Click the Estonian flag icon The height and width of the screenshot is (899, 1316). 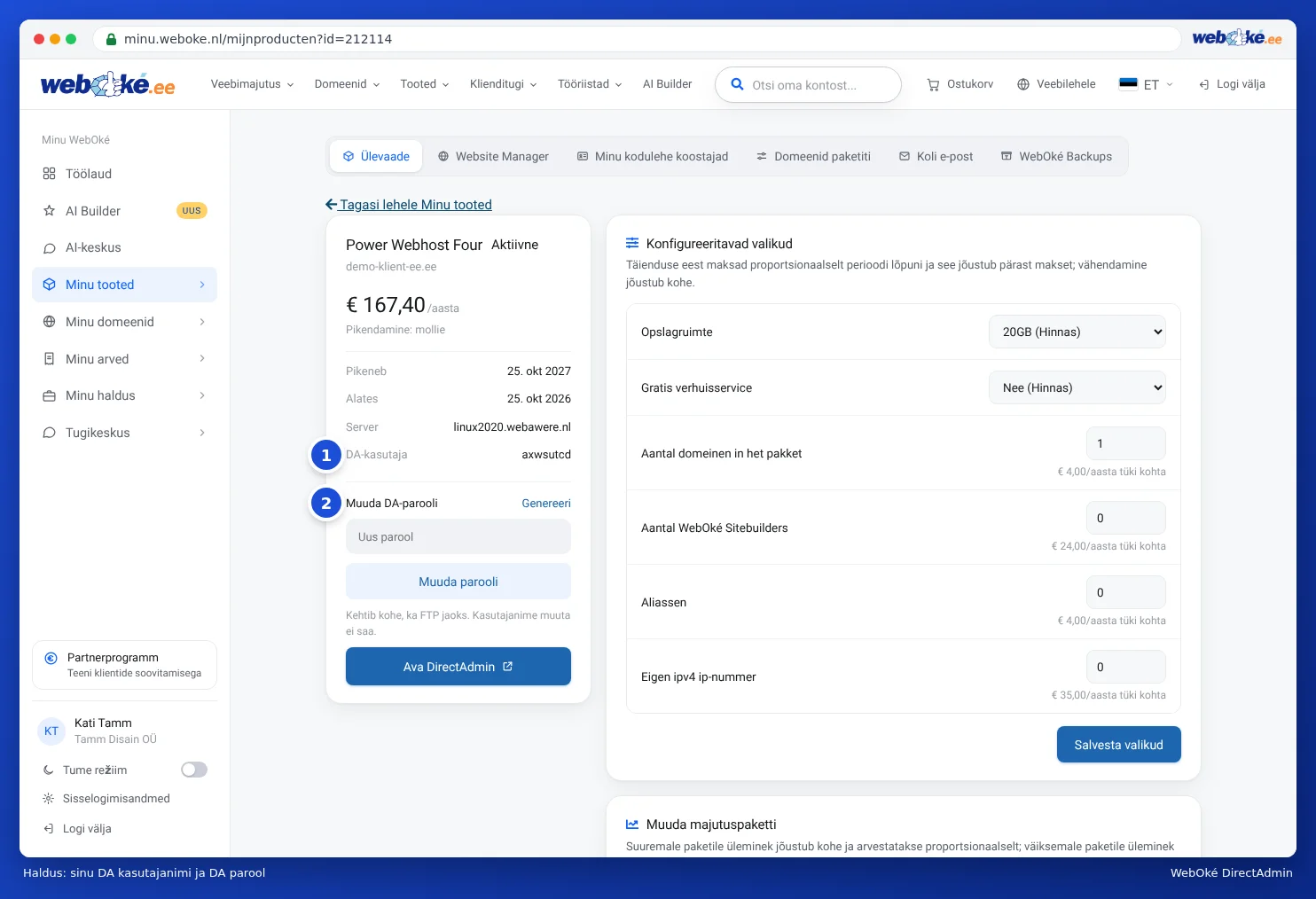(x=1128, y=84)
